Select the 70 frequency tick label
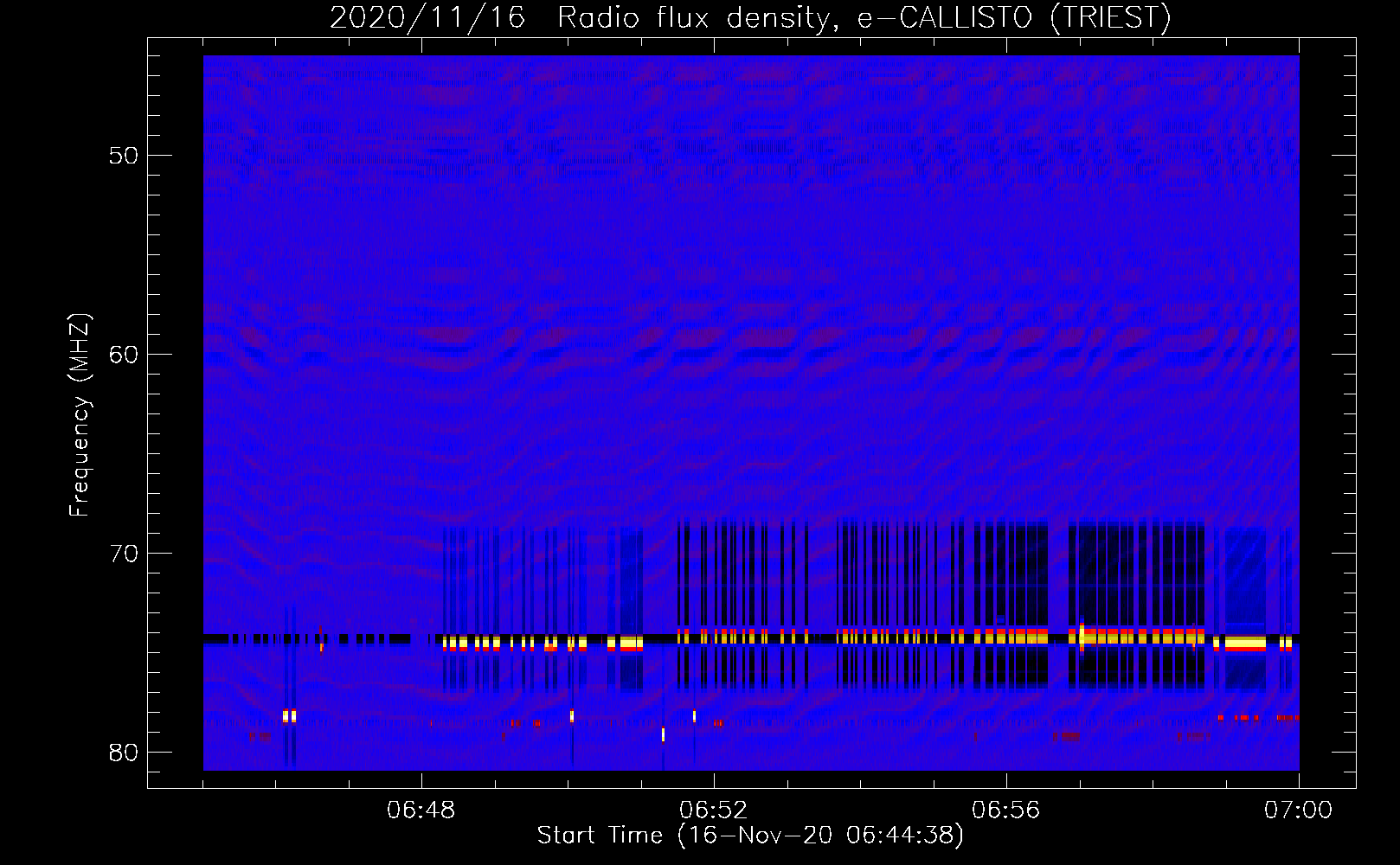Viewport: 1400px width, 865px height. (x=124, y=554)
